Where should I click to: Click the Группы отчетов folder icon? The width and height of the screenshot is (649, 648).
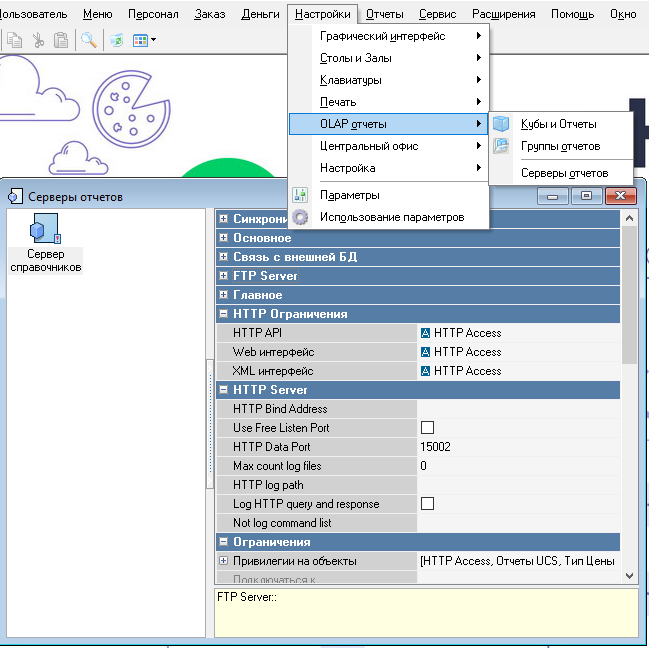(501, 146)
